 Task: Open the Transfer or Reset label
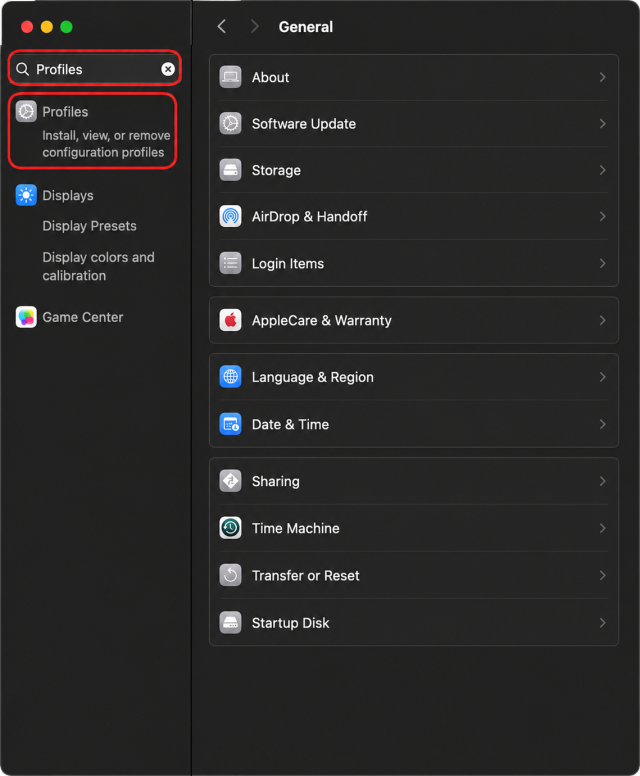[305, 576]
